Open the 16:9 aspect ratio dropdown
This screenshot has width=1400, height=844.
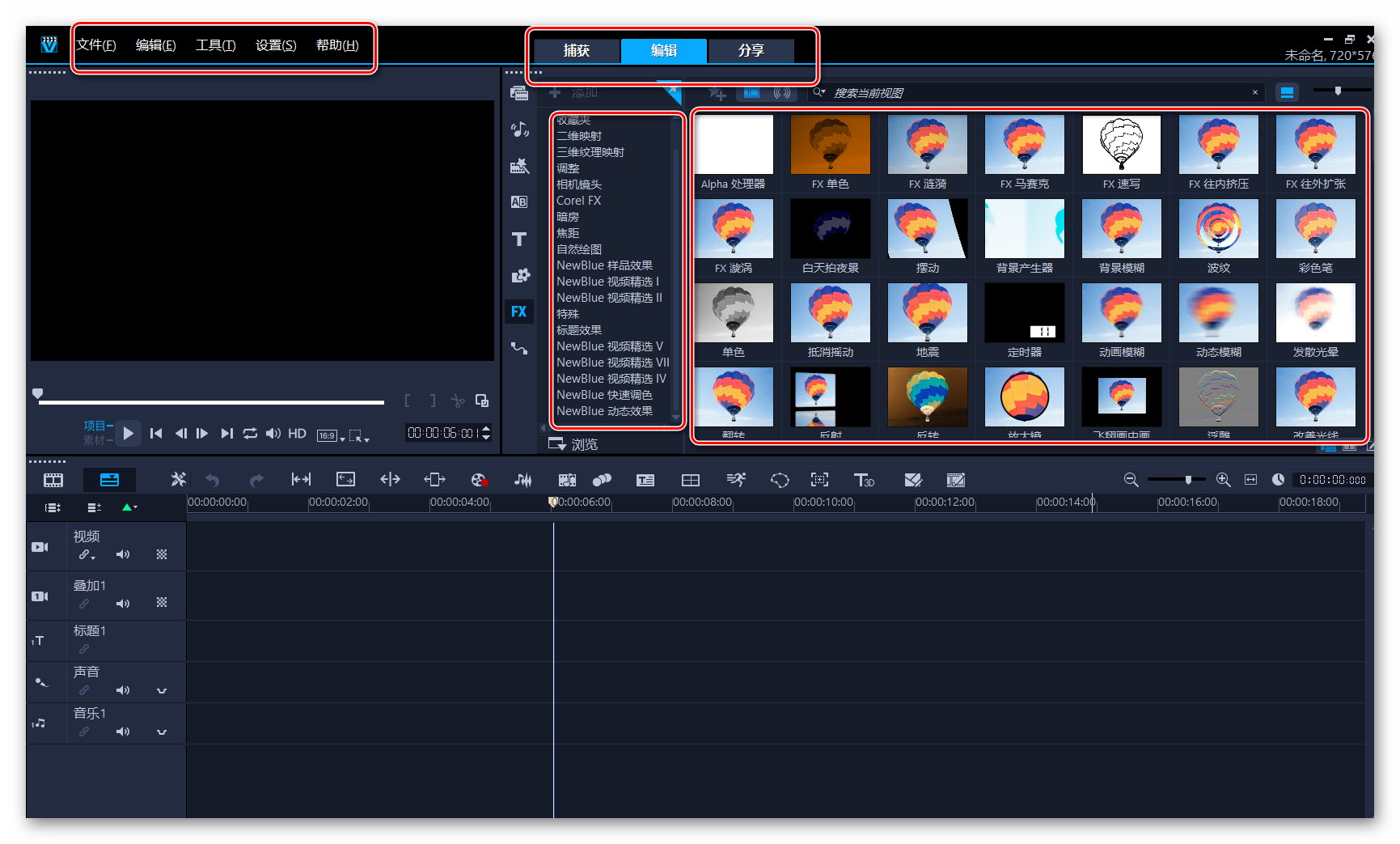(x=330, y=435)
